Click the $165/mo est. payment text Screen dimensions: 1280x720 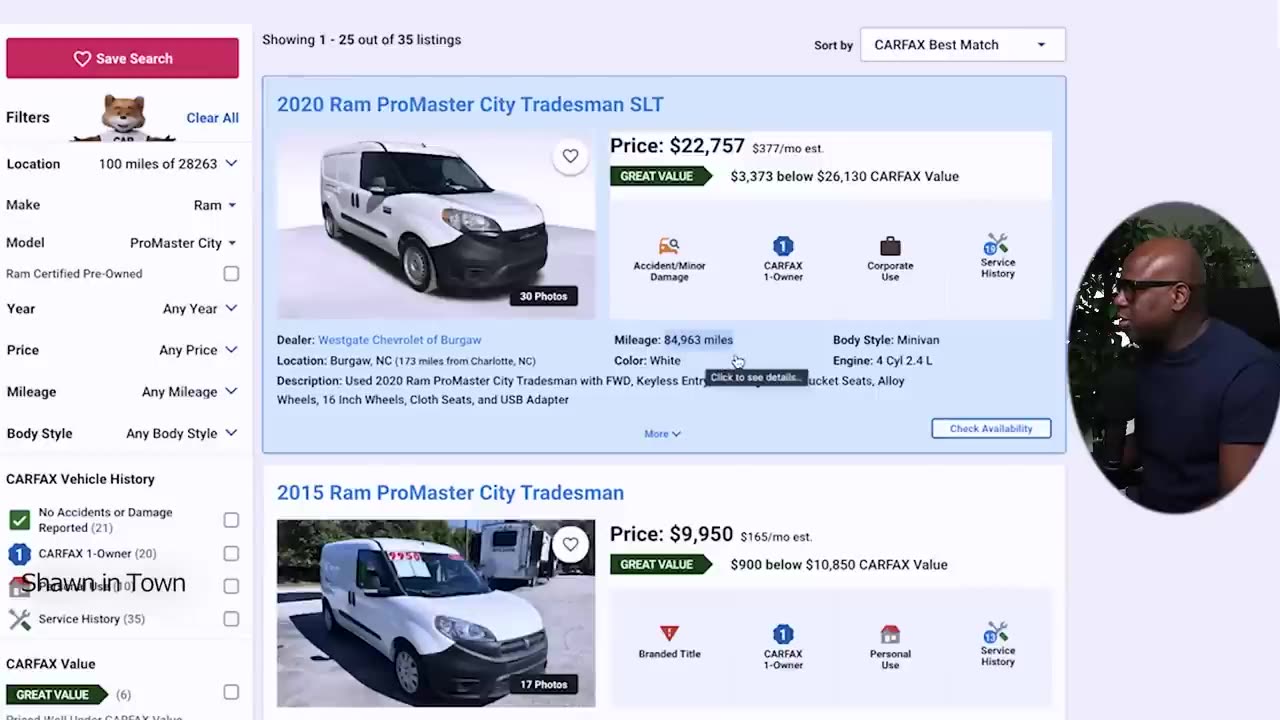(x=776, y=536)
